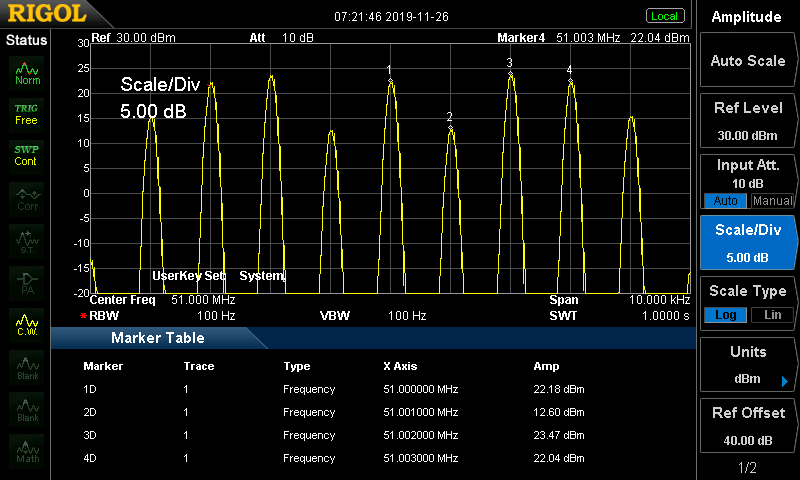Viewport: 800px width, 480px height.
Task: Switch Input Attenuation to Manual
Action: coord(771,201)
